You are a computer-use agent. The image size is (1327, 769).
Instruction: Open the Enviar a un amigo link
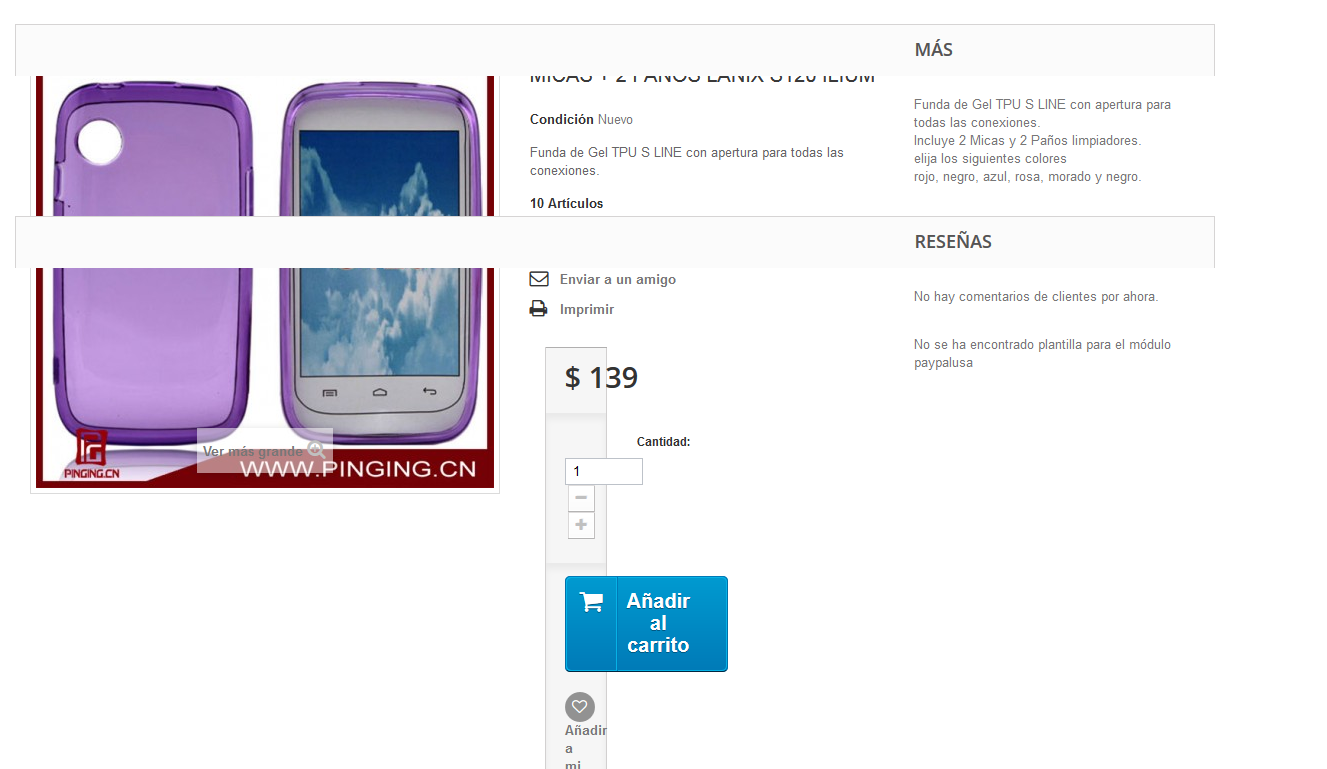[618, 280]
